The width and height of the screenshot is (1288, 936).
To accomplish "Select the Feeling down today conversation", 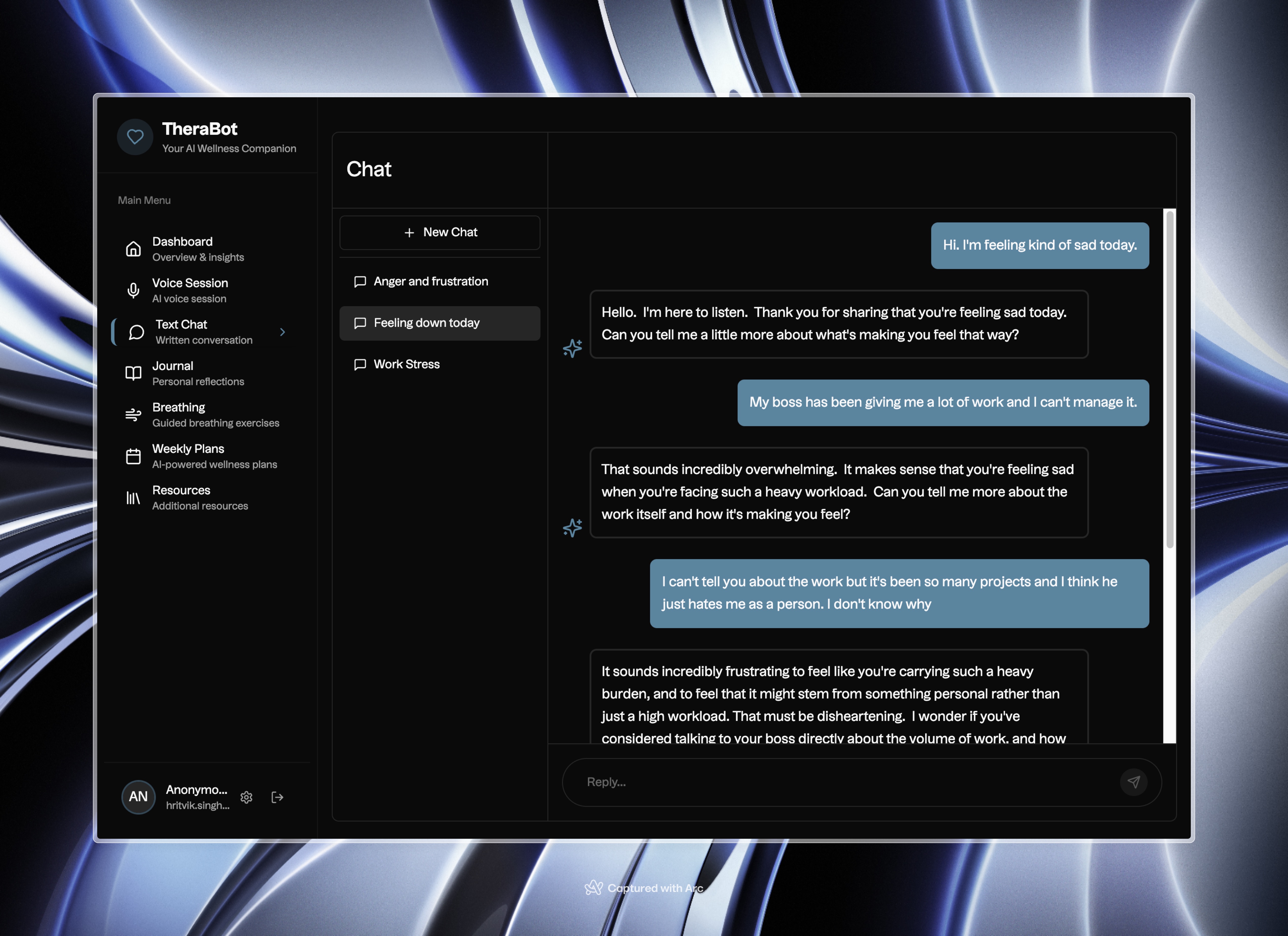I will click(427, 323).
